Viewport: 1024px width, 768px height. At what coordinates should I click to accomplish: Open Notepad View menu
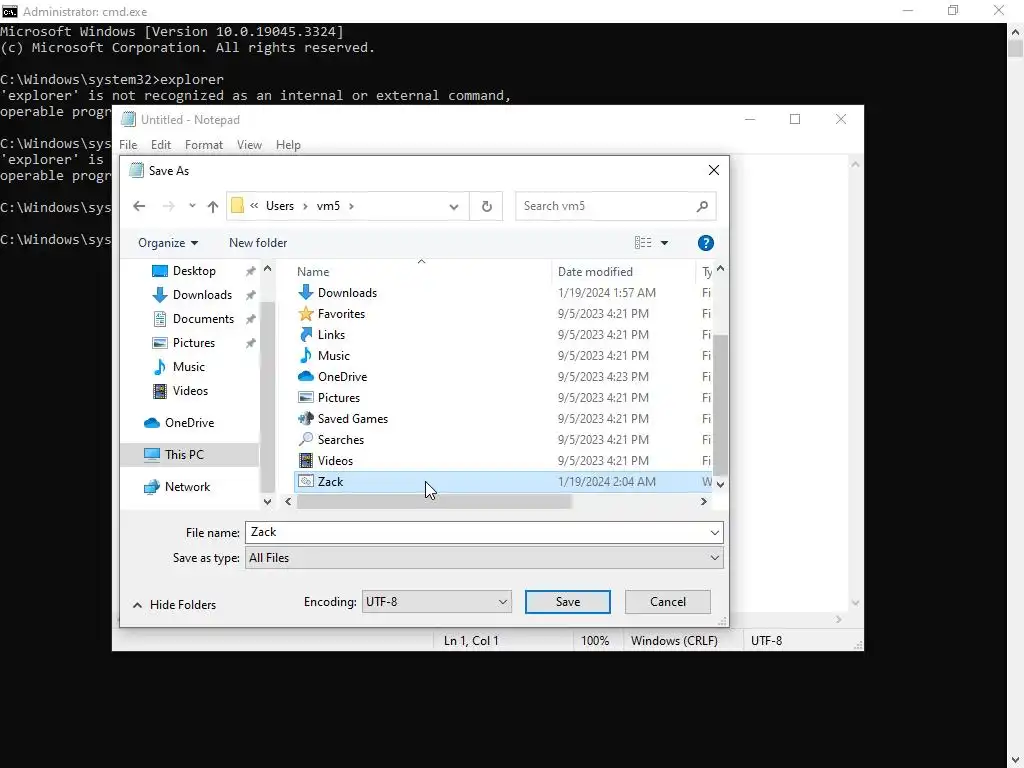click(249, 145)
